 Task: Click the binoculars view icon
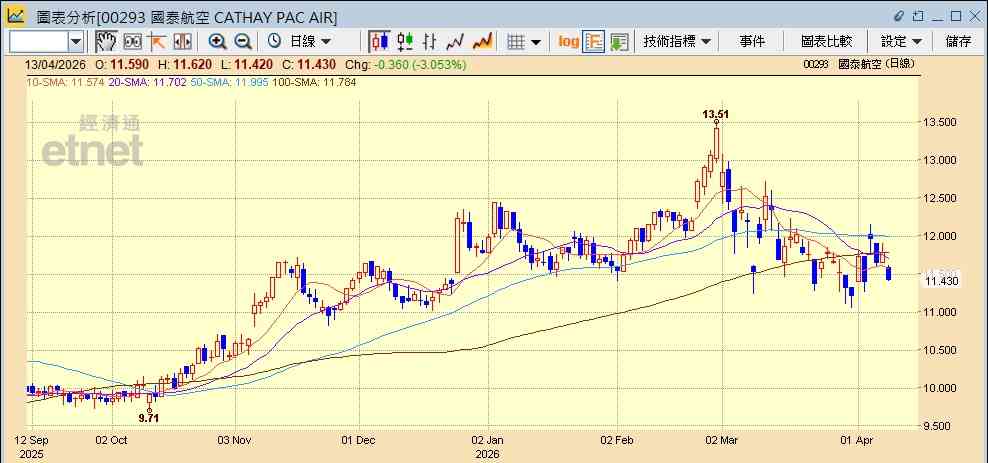click(x=132, y=42)
